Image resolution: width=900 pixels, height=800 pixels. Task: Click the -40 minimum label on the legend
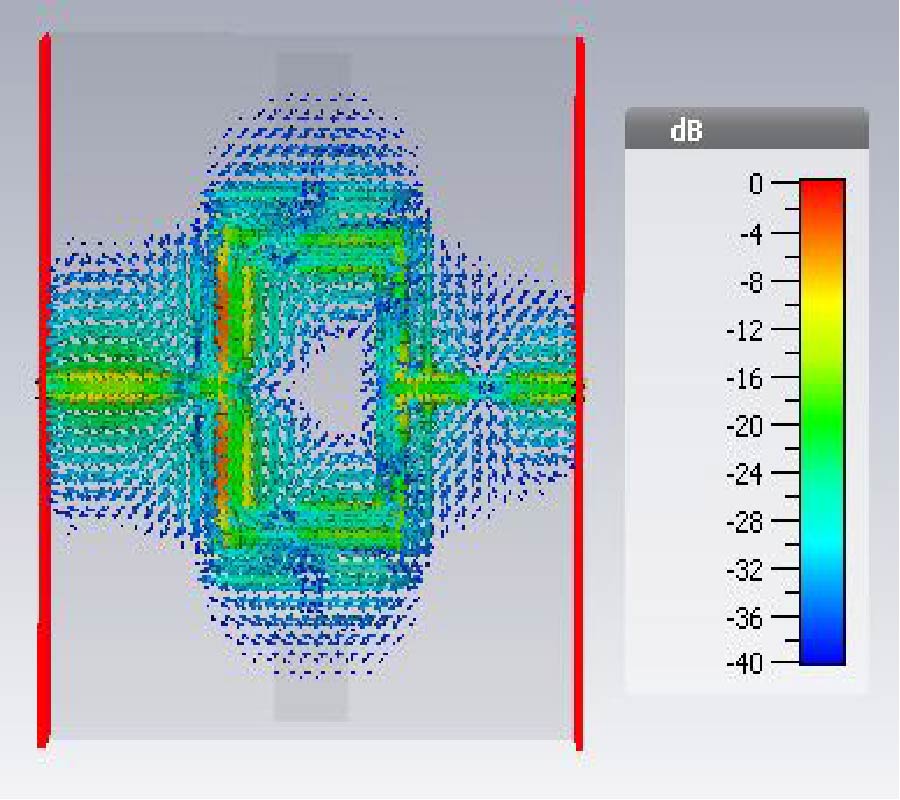coord(745,663)
